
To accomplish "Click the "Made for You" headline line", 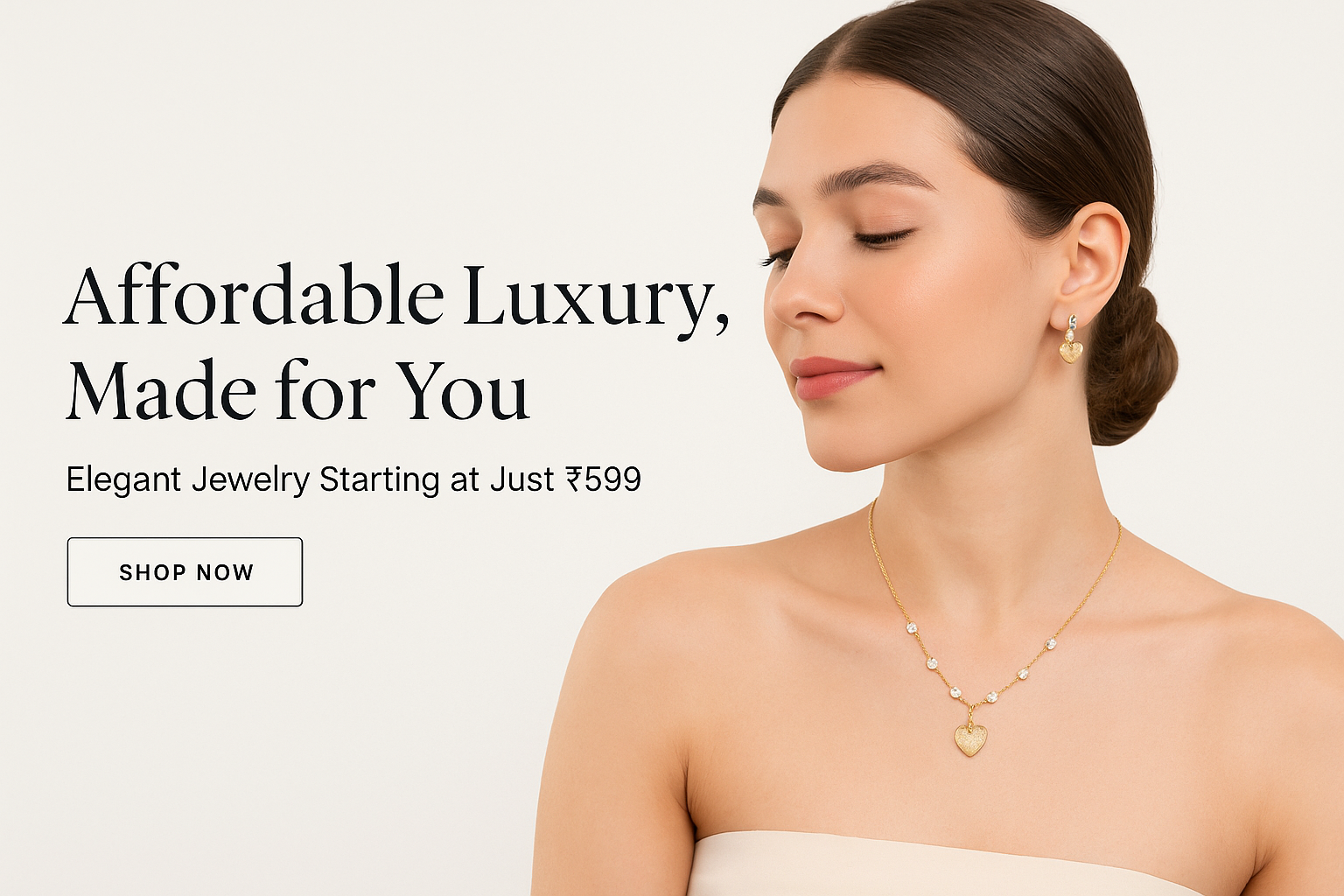I will click(x=298, y=390).
